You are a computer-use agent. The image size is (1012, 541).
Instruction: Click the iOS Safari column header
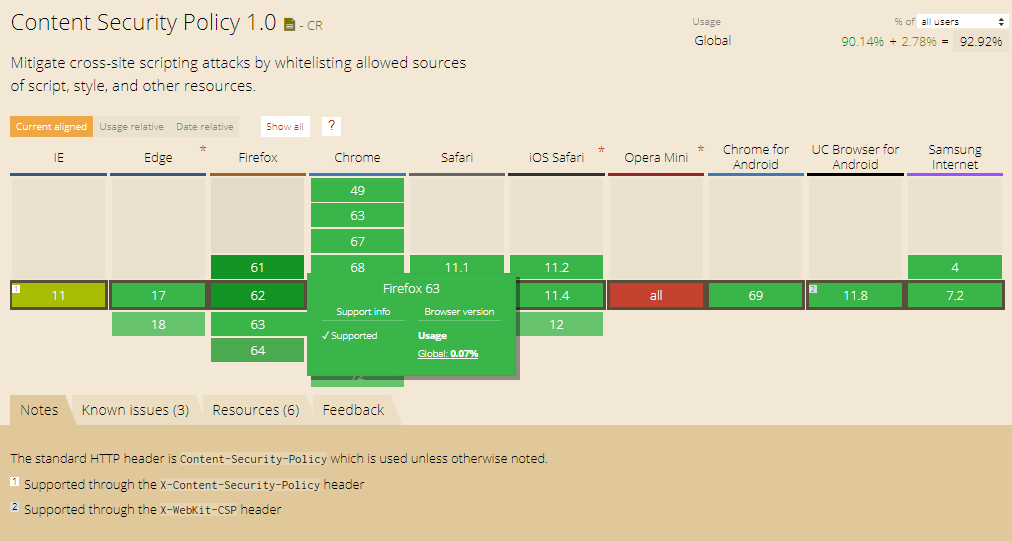(x=556, y=158)
